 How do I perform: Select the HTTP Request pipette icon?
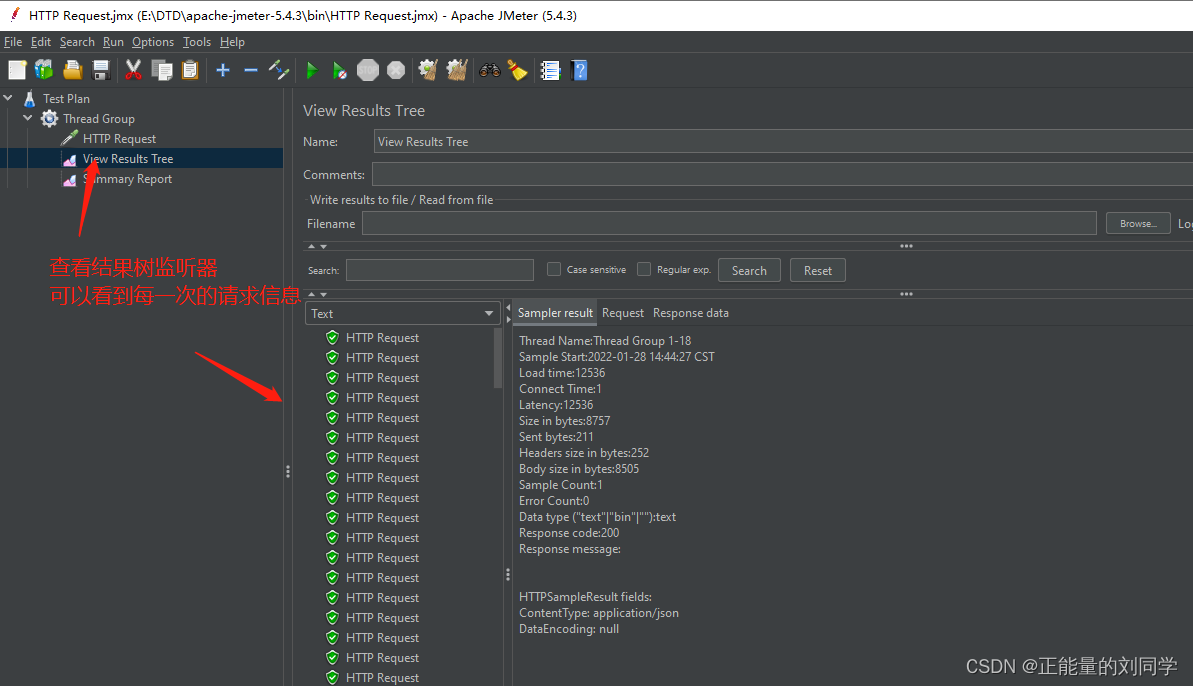tap(69, 138)
